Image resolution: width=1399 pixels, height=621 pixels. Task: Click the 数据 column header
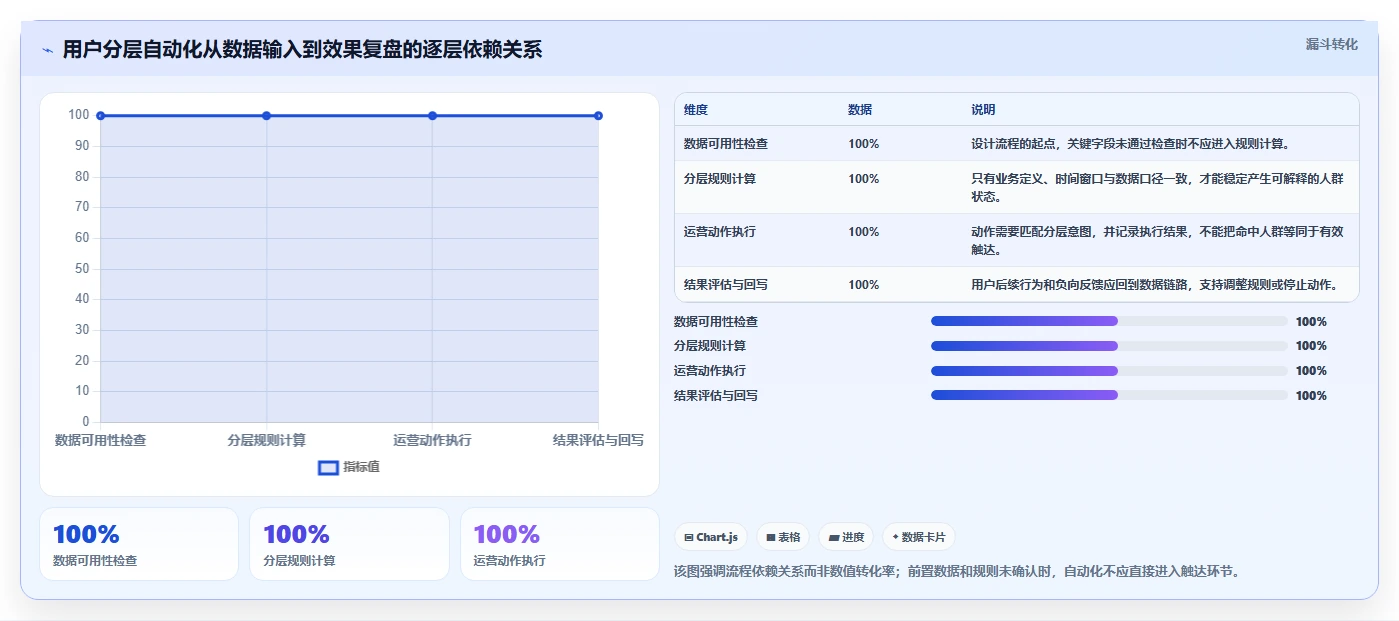click(860, 110)
